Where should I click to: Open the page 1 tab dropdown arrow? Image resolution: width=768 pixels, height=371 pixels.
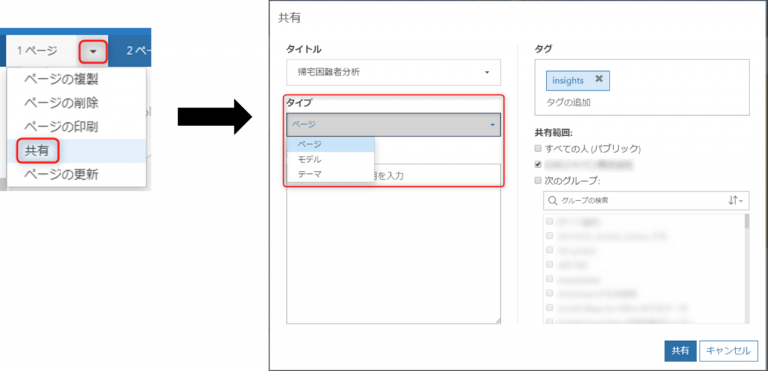click(93, 50)
